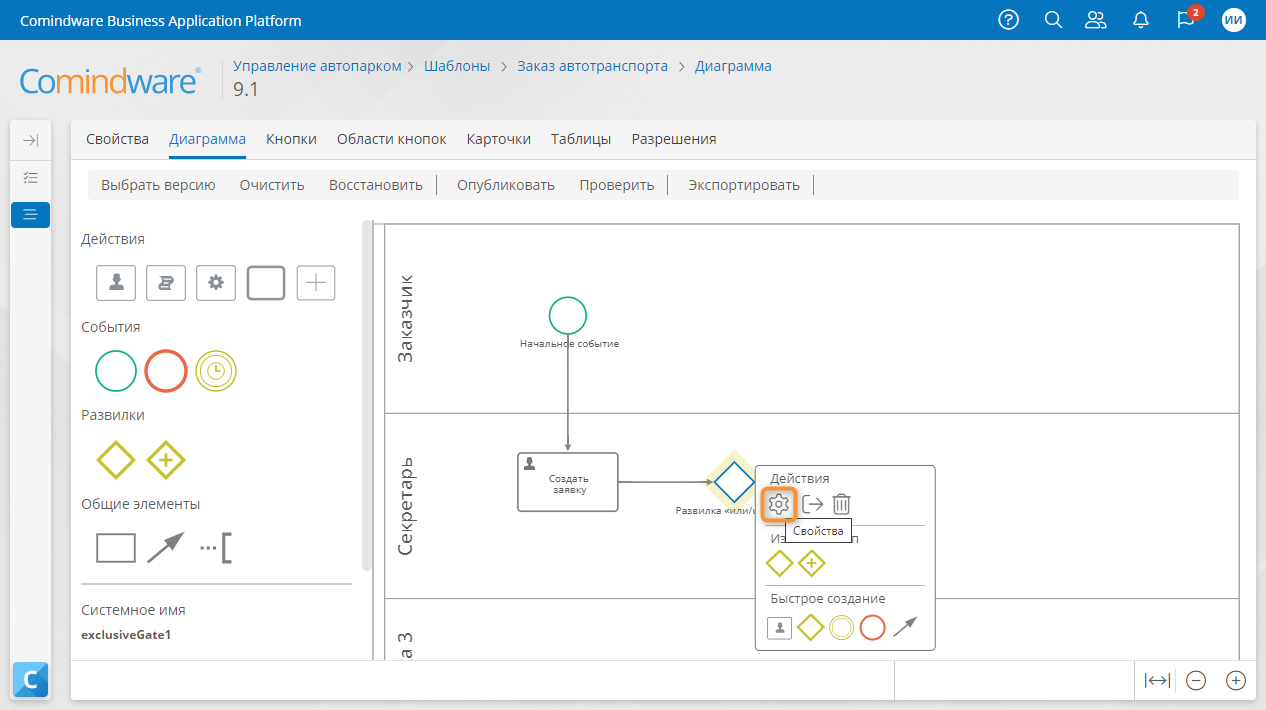Screen dimensions: 1266x710
Task: Switch to the Карточки tab
Action: click(x=499, y=139)
